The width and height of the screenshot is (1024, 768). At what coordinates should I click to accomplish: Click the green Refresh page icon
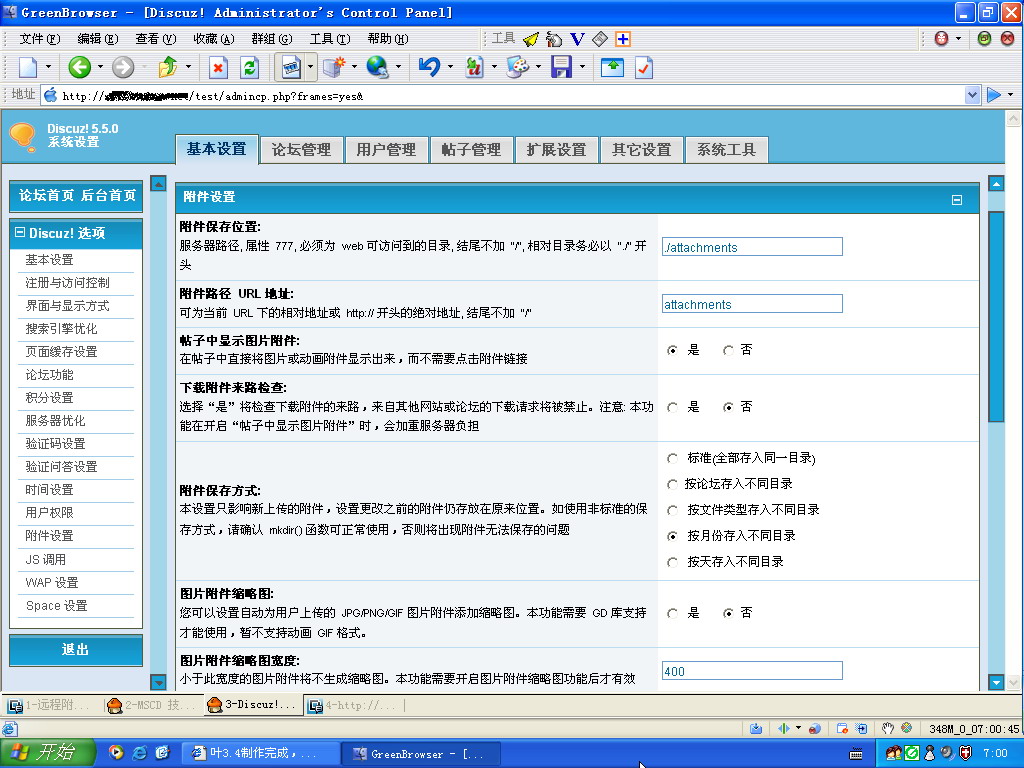point(249,67)
